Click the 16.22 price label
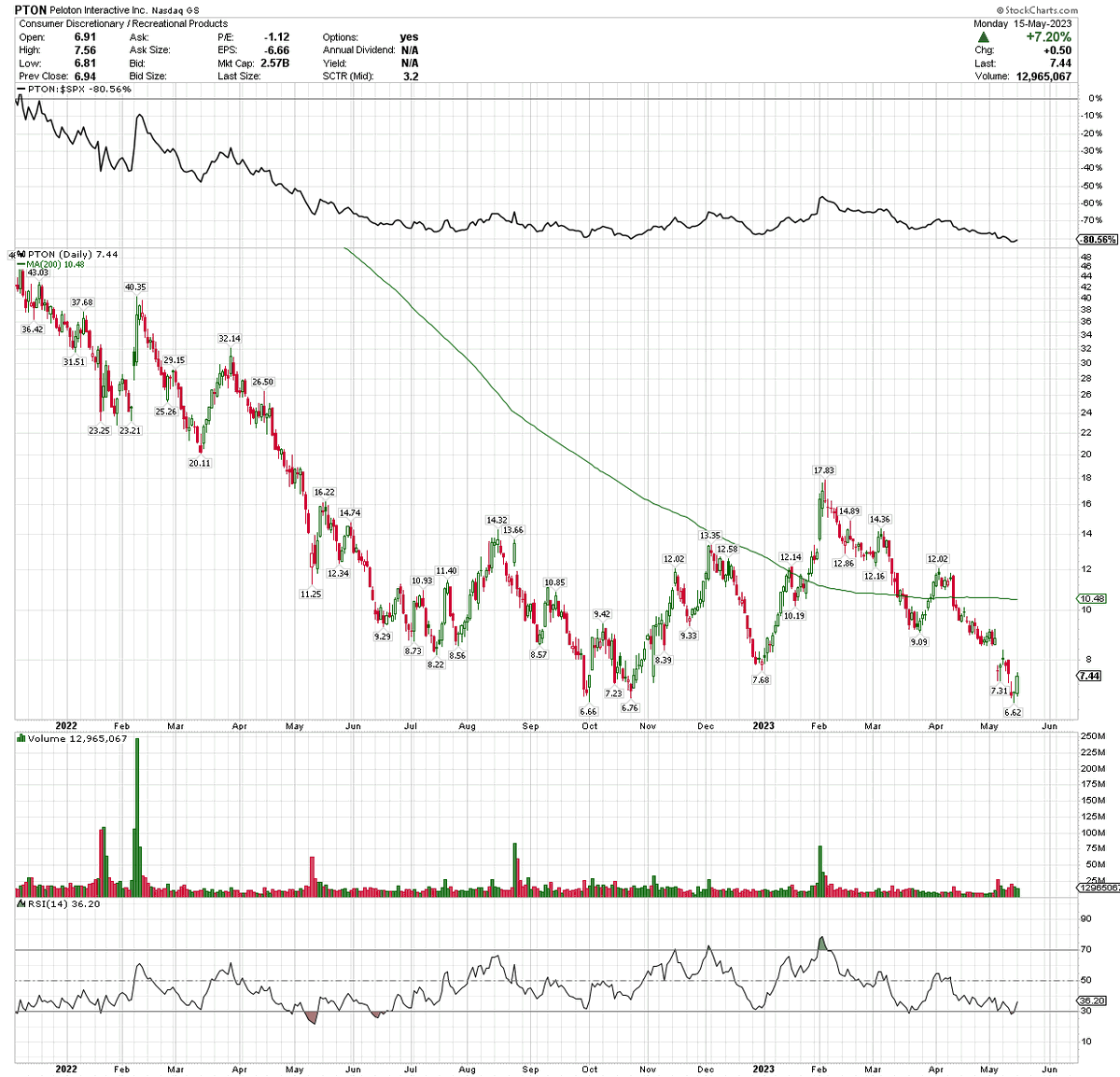Viewport: 1120px width, 1077px height. coord(324,492)
